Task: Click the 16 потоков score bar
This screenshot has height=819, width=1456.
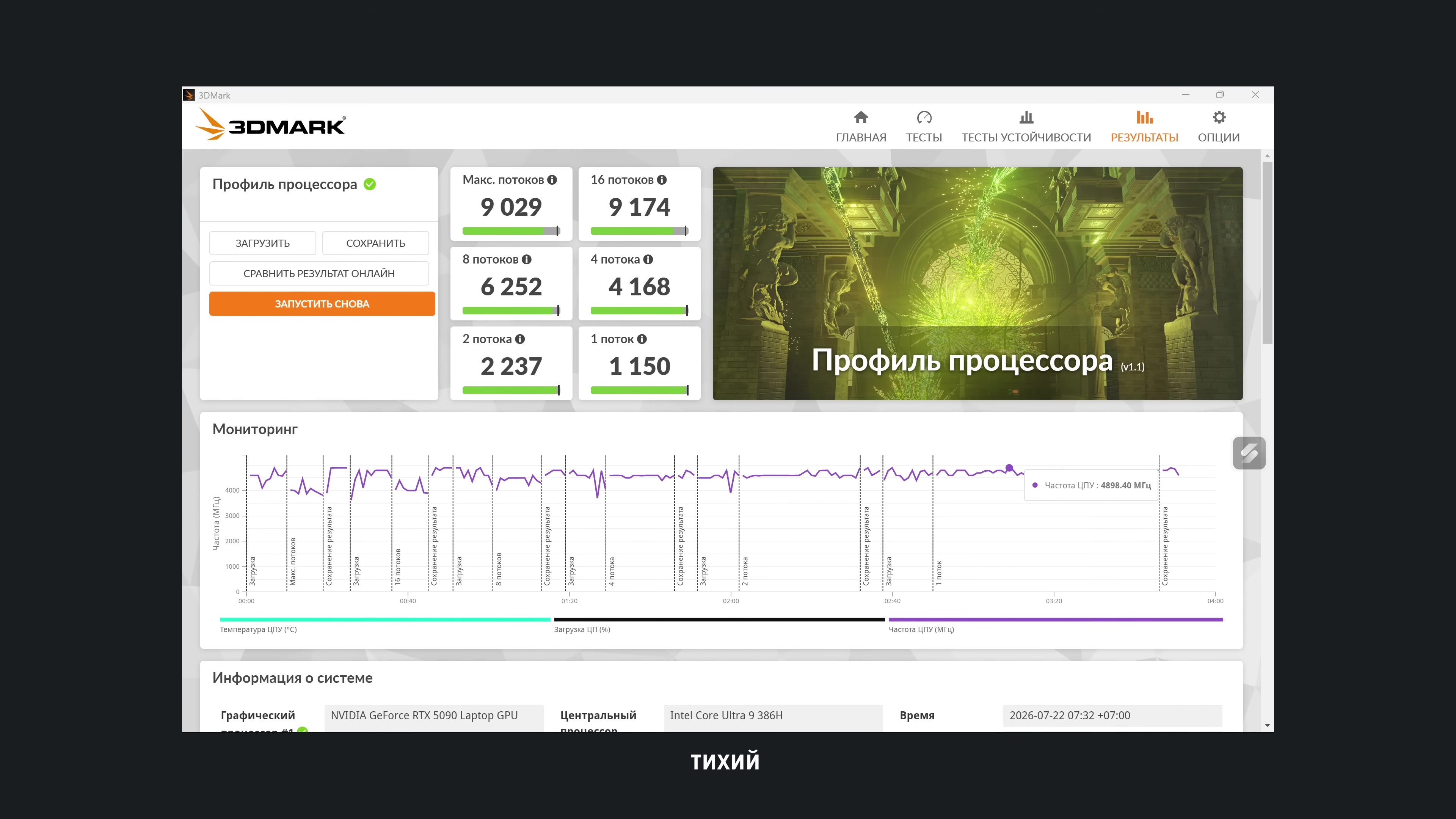Action: [640, 231]
